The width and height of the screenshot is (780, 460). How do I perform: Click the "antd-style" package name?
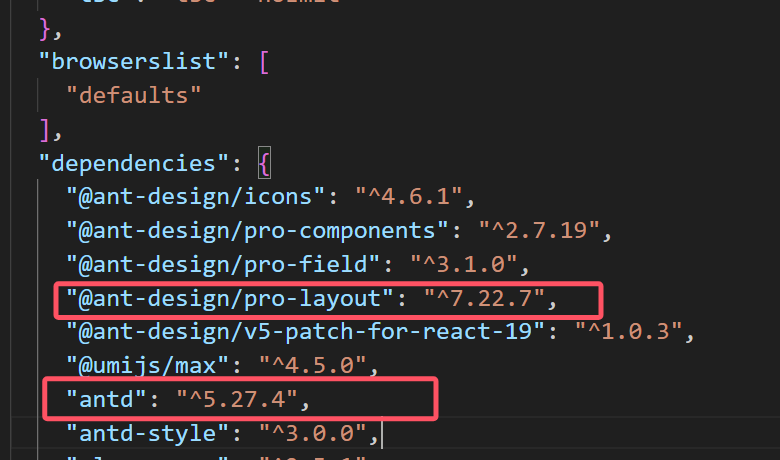pos(147,433)
